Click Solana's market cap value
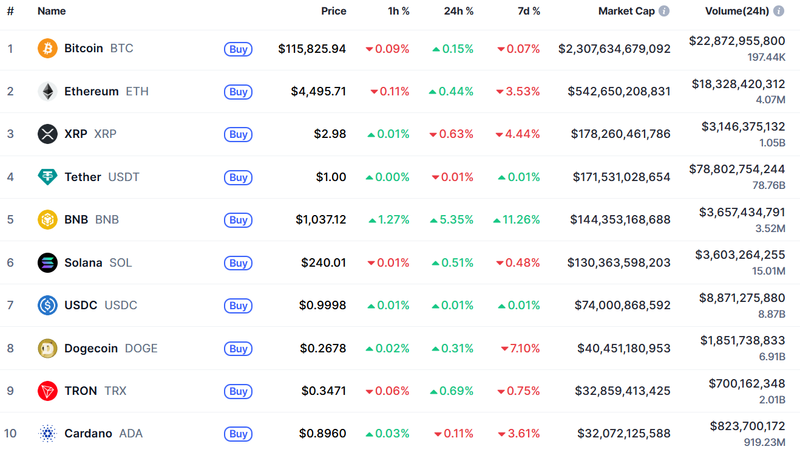800x452 pixels. pos(614,263)
